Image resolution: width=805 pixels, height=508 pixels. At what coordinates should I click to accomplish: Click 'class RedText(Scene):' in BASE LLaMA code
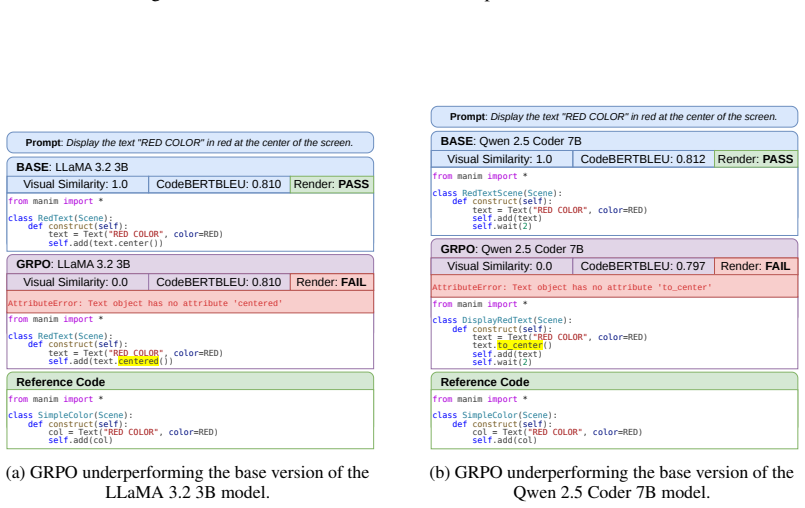click(60, 218)
